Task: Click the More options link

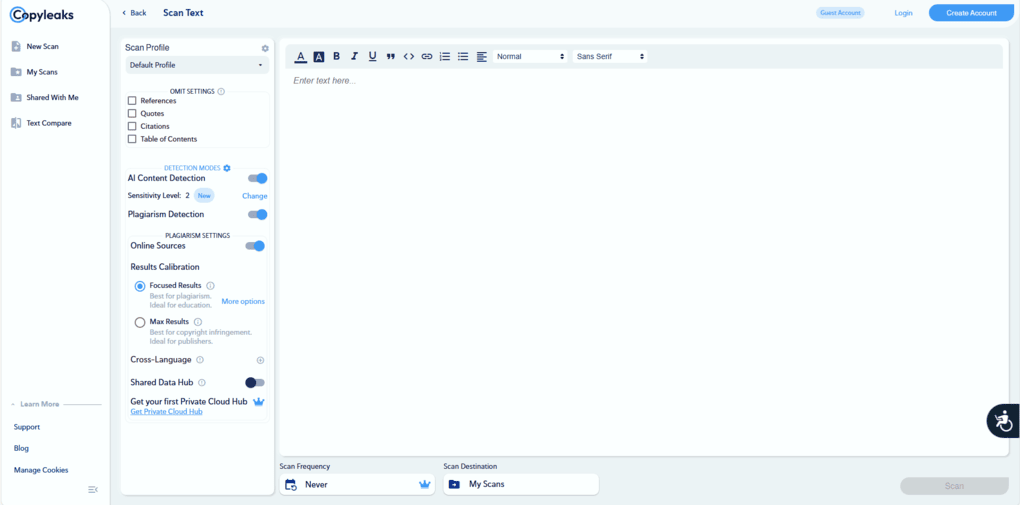Action: (x=243, y=302)
